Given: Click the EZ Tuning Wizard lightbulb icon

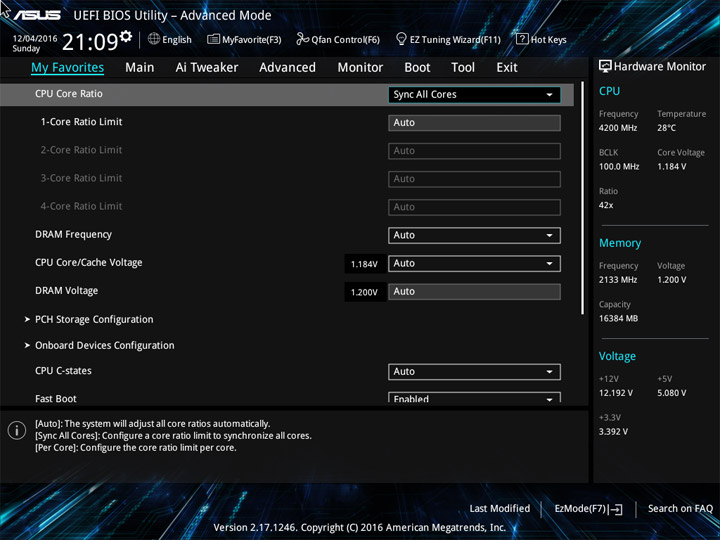Looking at the screenshot, I should [x=401, y=39].
